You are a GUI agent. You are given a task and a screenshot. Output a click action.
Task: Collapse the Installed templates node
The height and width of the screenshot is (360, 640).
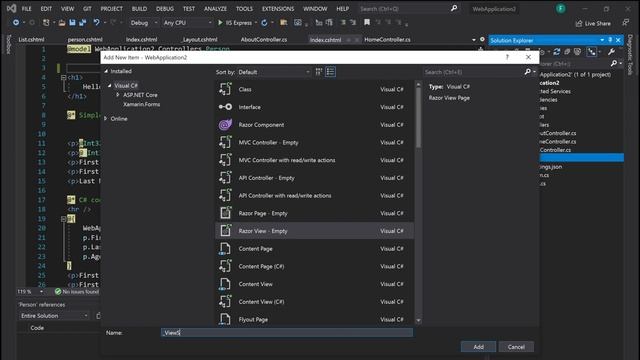[106, 71]
